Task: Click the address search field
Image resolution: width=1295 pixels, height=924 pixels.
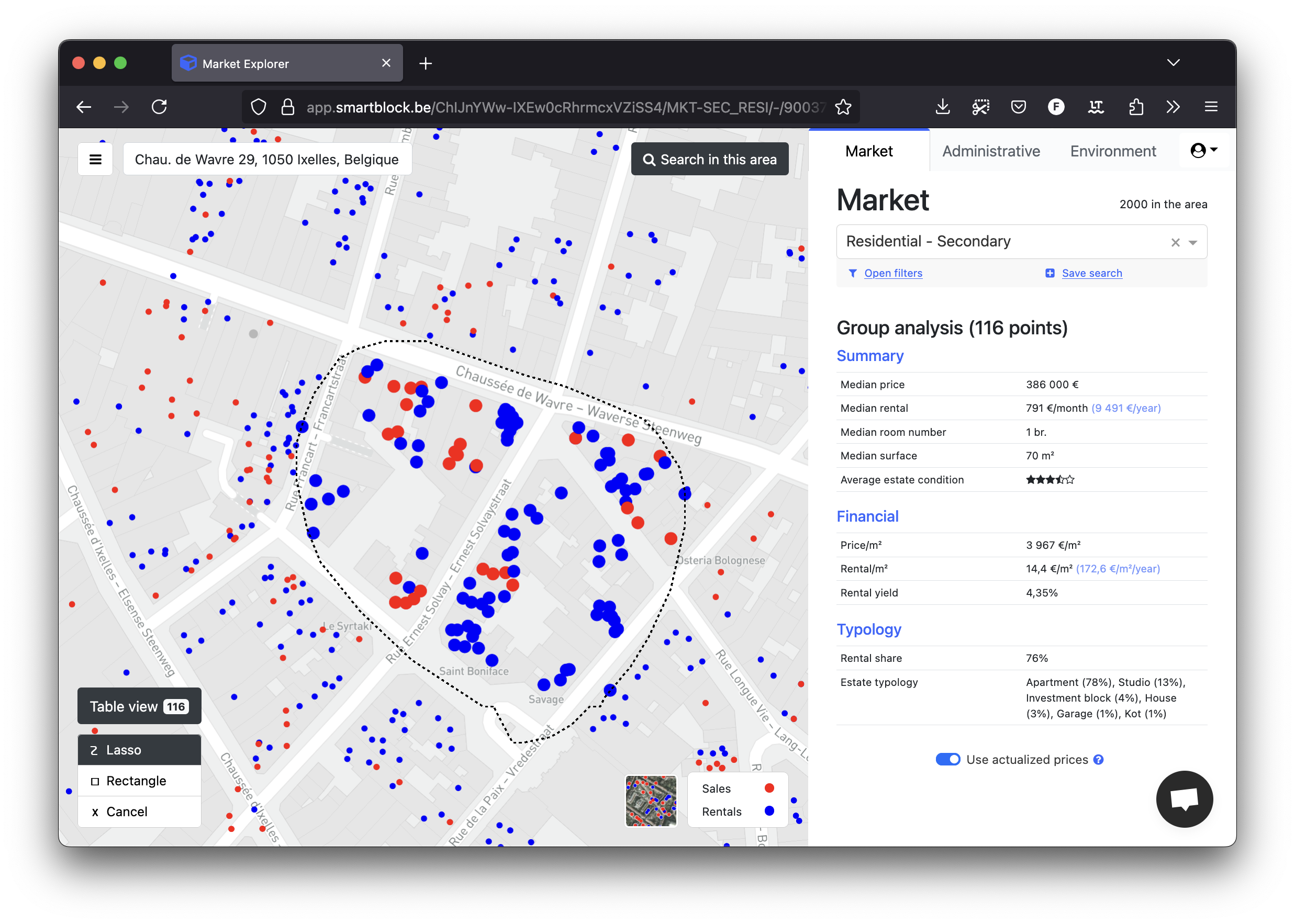Action: (267, 159)
